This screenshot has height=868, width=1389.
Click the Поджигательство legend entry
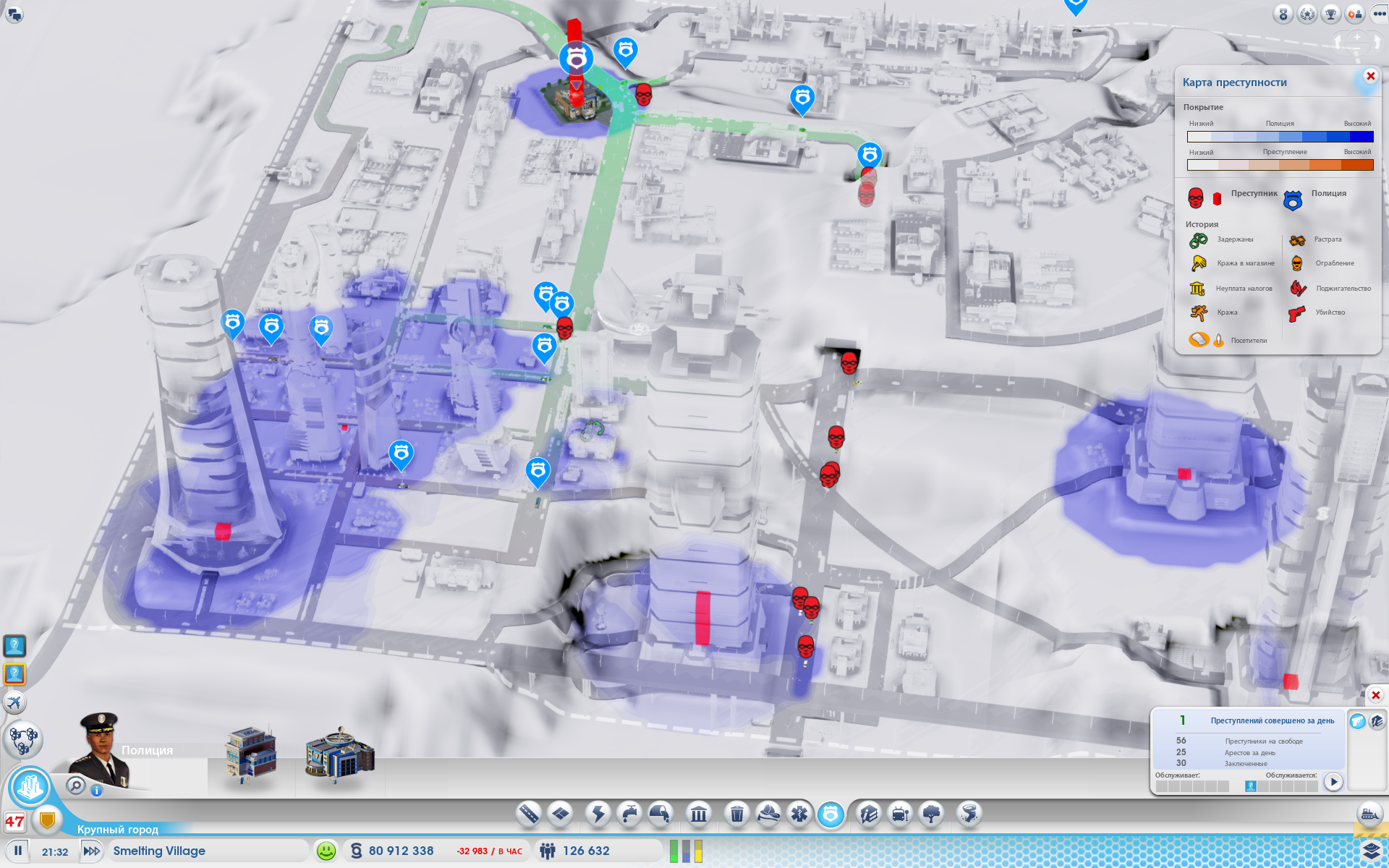(1330, 289)
